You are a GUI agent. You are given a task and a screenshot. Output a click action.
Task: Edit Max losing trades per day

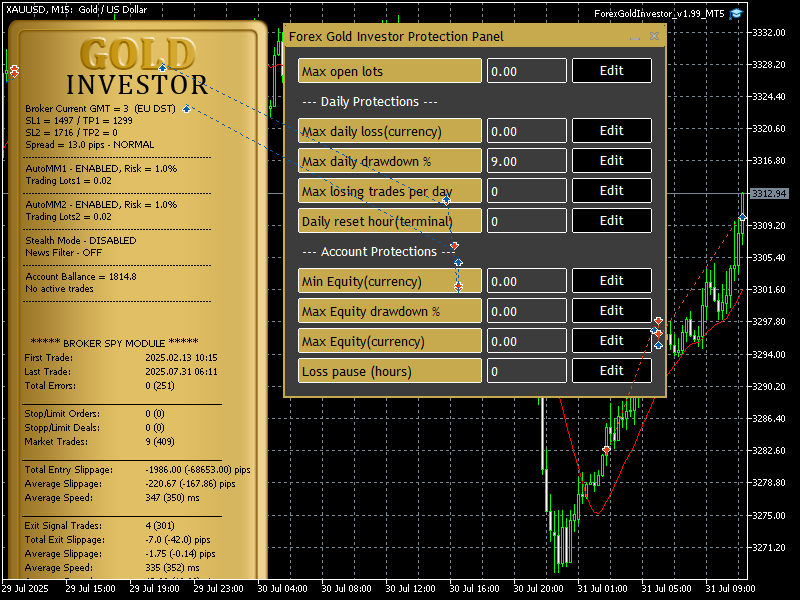click(x=611, y=191)
